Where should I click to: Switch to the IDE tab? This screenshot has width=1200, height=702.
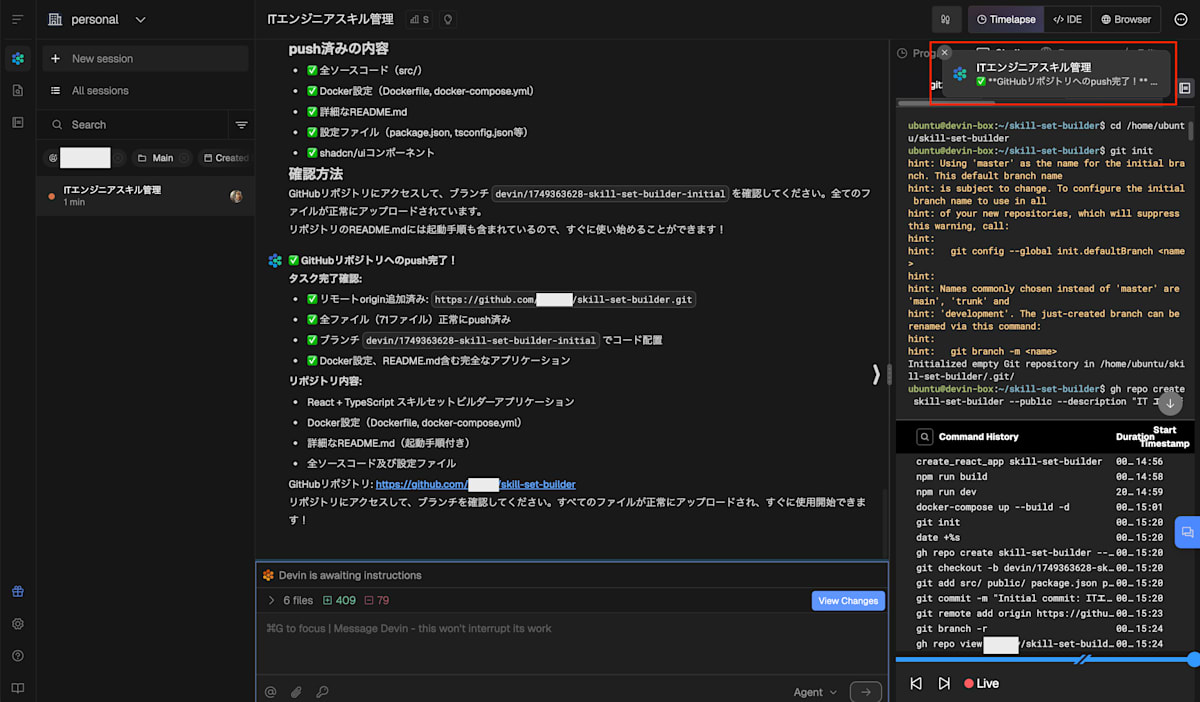click(1068, 19)
